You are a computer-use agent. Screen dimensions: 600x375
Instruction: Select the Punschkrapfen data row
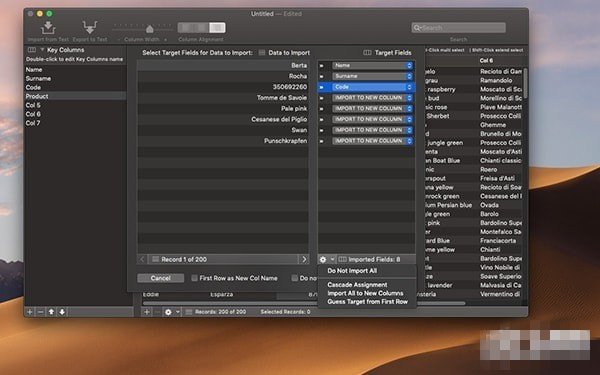click(x=223, y=141)
